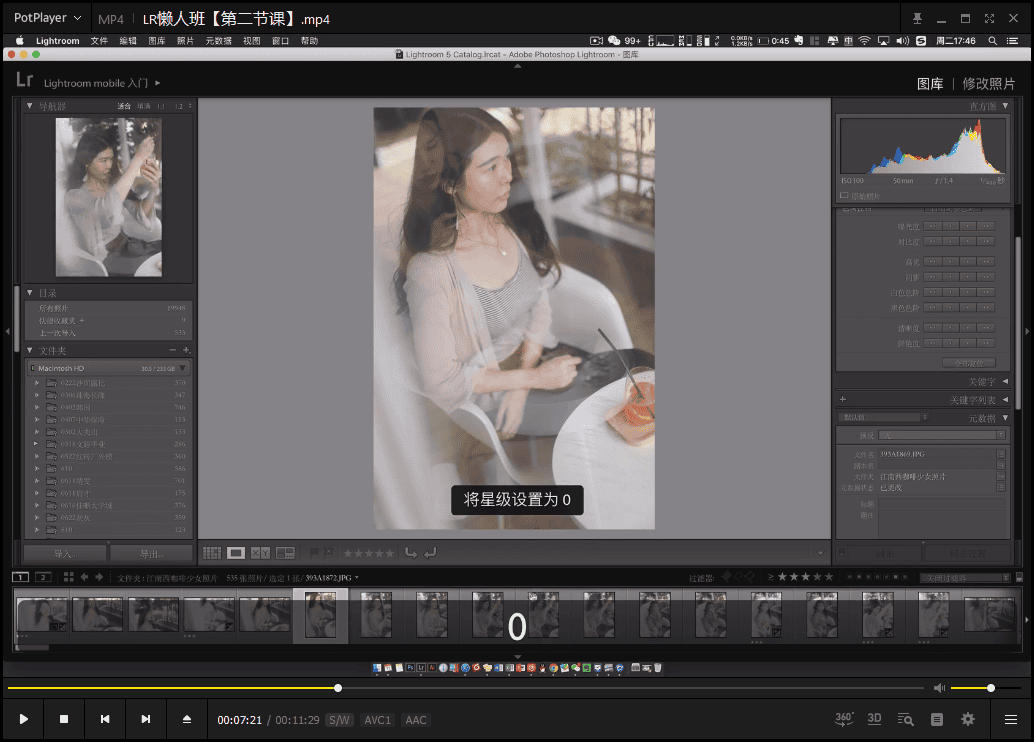Screen dimensions: 1034x742
Task: Open the 关闭过滤器 filter preset dropdown
Action: click(965, 578)
